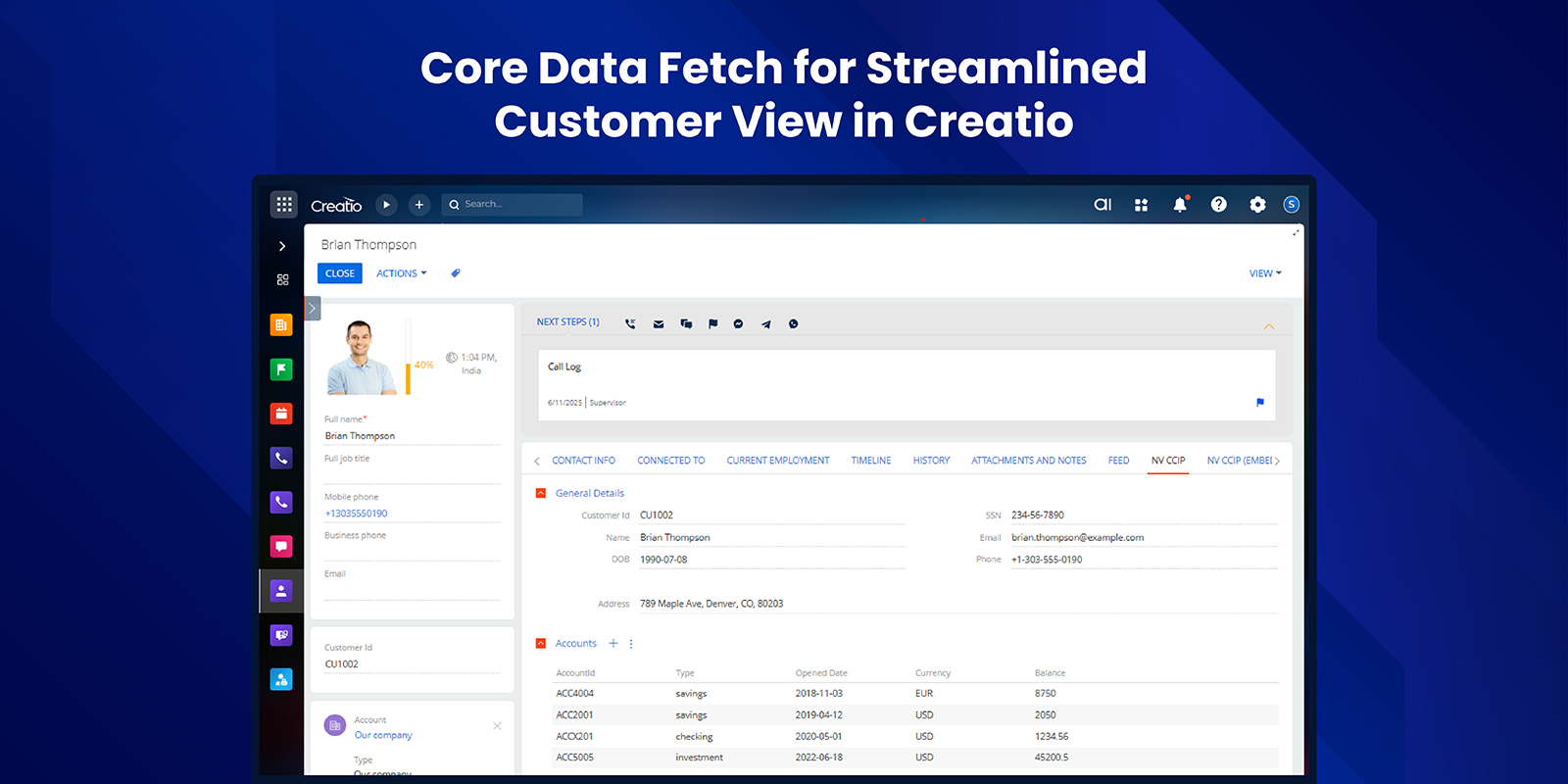Image resolution: width=1568 pixels, height=784 pixels.
Task: Open the orange accounts section icon
Action: pyautogui.click(x=281, y=324)
